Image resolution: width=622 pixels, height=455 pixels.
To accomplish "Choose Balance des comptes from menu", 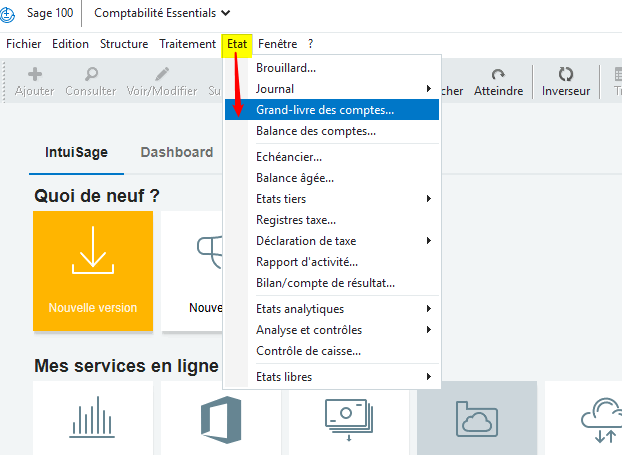I will tap(316, 131).
